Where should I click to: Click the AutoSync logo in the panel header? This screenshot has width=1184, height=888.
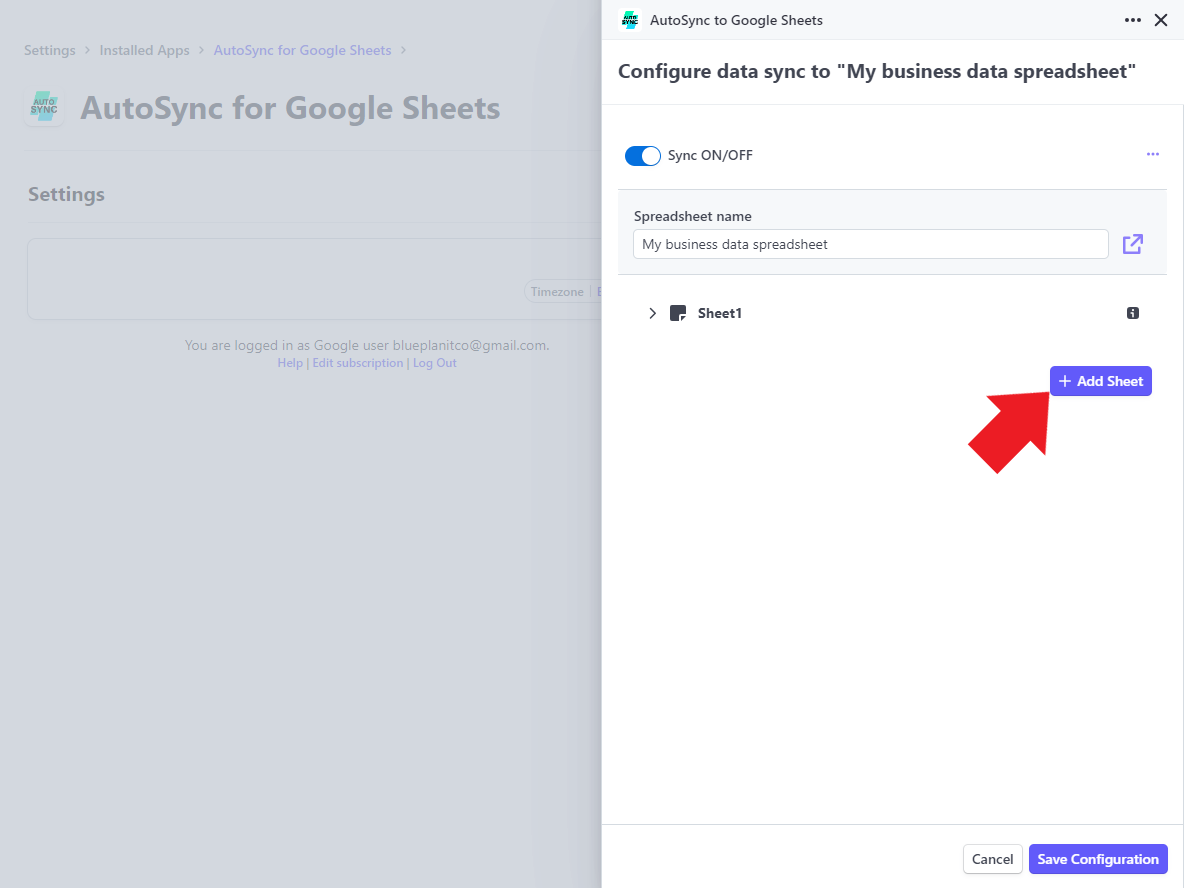coord(630,20)
